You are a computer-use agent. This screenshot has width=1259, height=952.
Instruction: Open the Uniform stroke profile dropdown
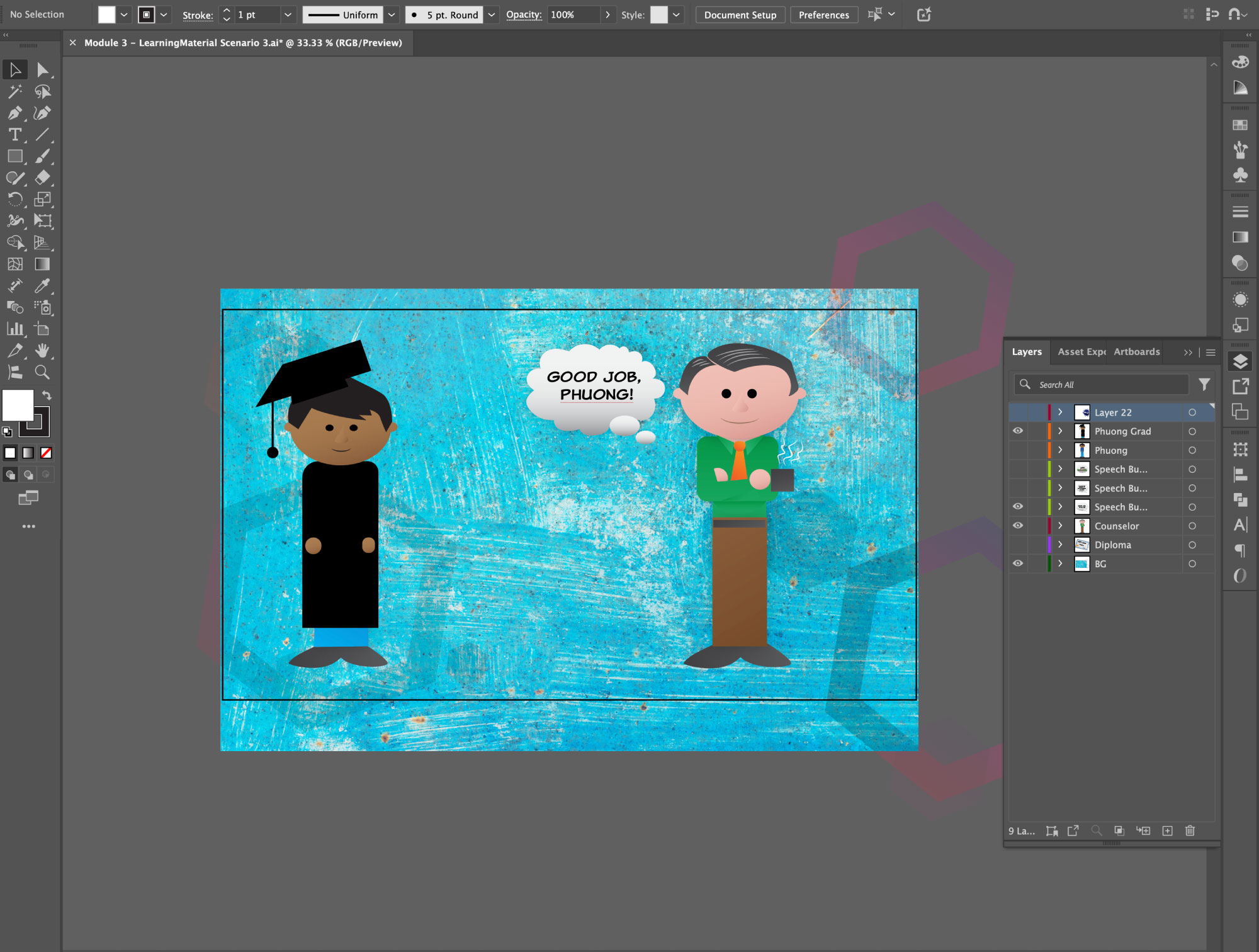[392, 14]
